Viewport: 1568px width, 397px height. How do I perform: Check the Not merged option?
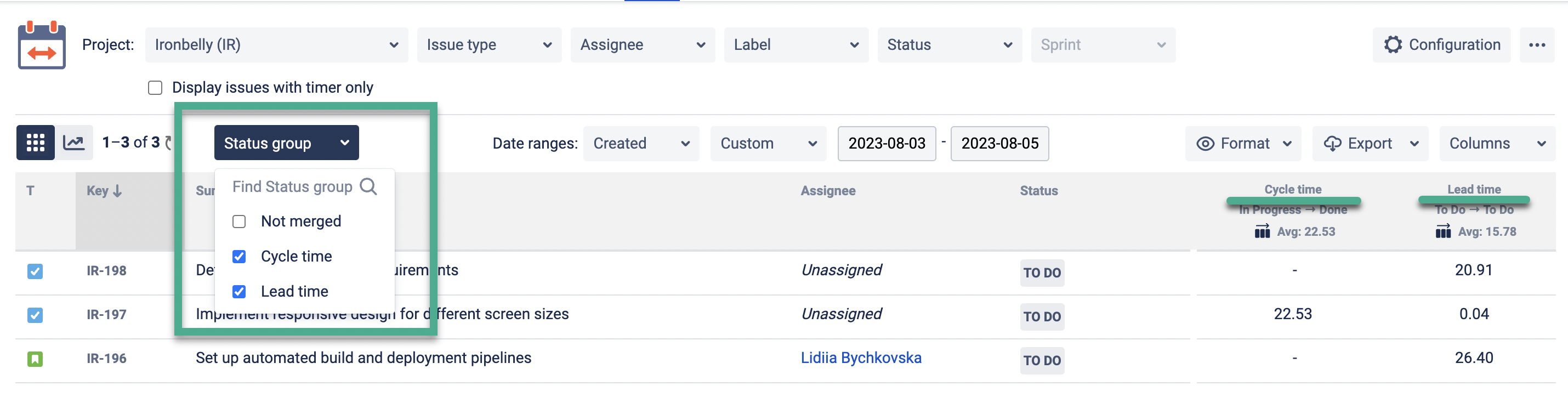[238, 221]
